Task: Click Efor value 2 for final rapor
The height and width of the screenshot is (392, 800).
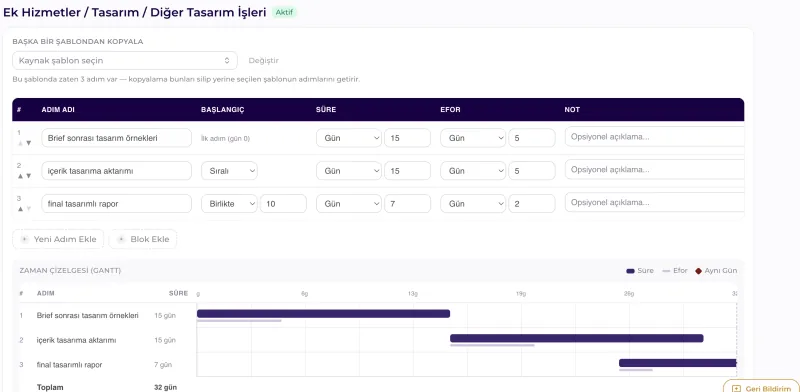Action: click(x=532, y=204)
